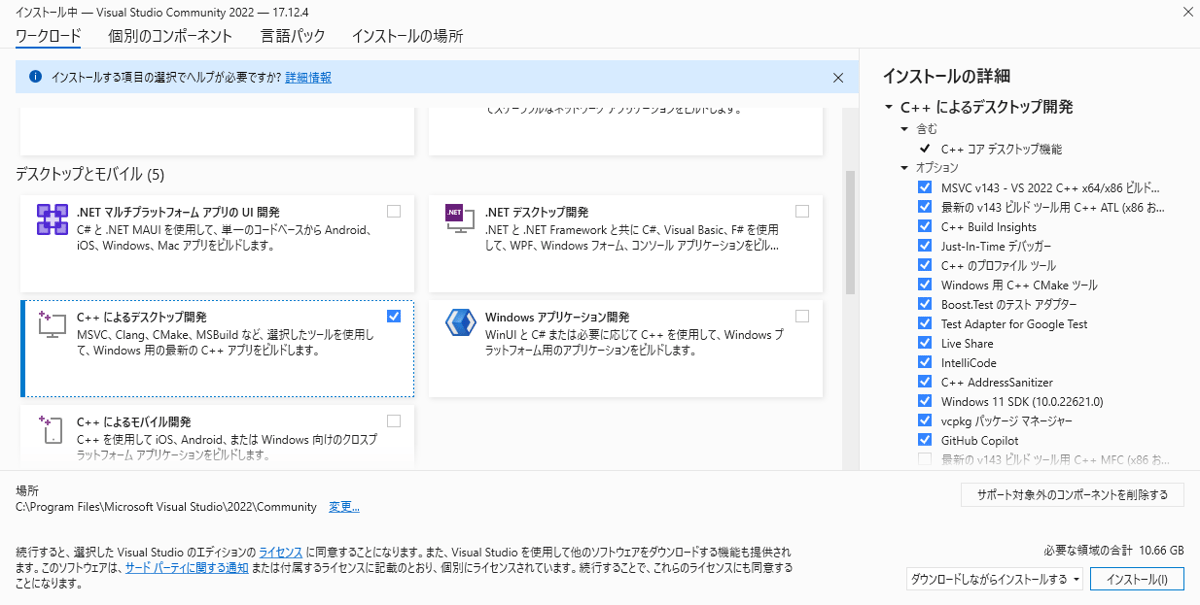Click the 変更 link beside install path
The height and width of the screenshot is (605, 1200).
pos(344,507)
